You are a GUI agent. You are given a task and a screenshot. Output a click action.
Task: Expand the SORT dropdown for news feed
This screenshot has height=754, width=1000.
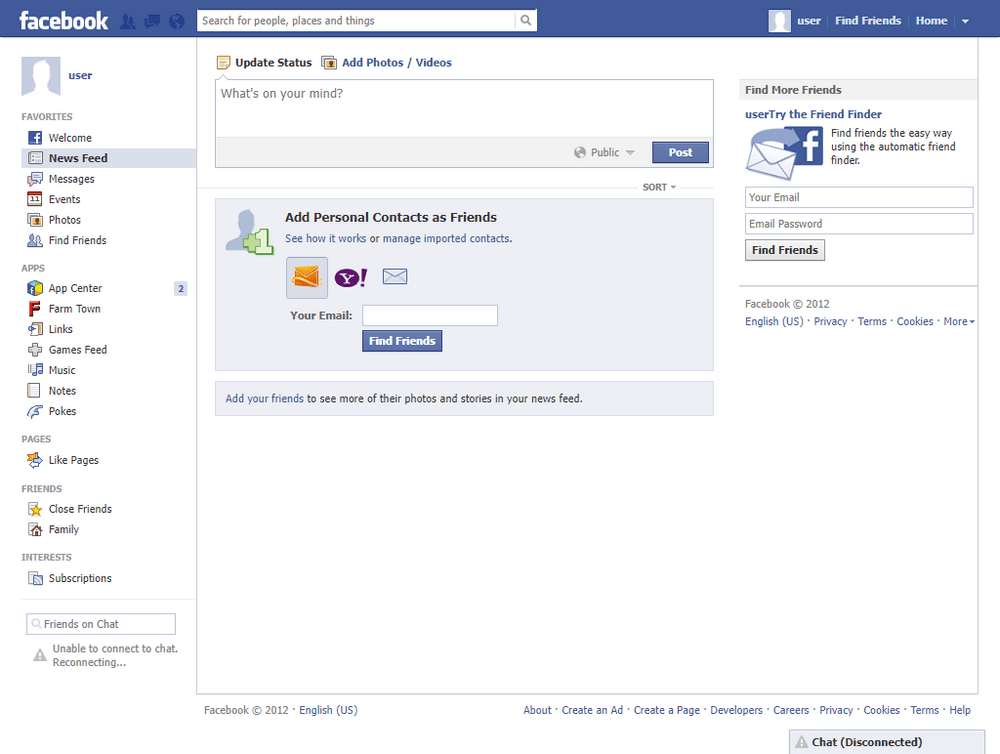[659, 187]
